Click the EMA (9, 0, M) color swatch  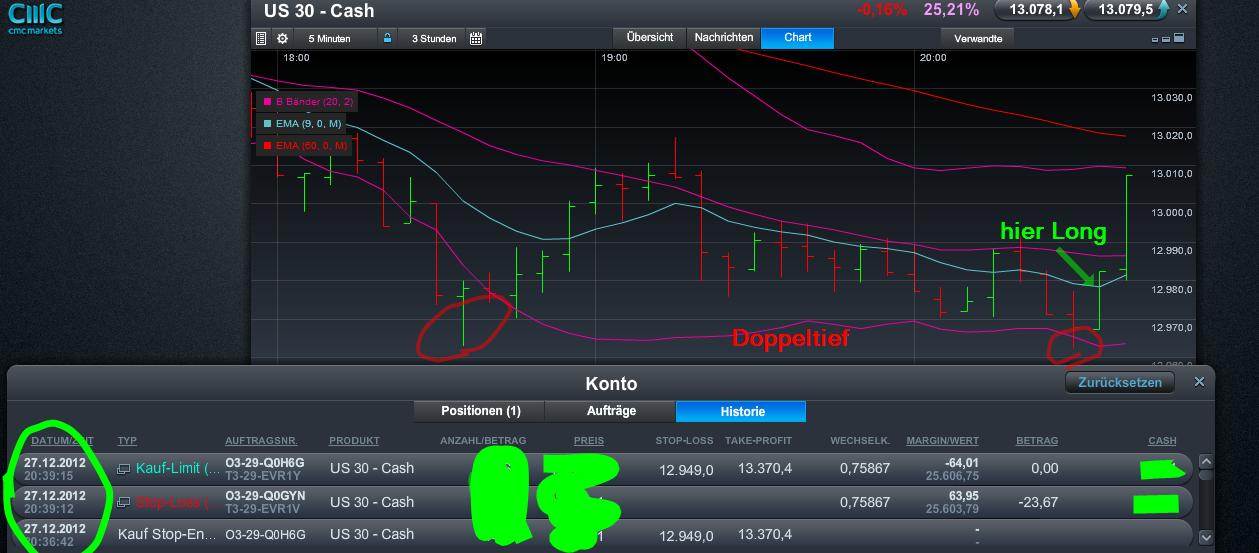266,123
